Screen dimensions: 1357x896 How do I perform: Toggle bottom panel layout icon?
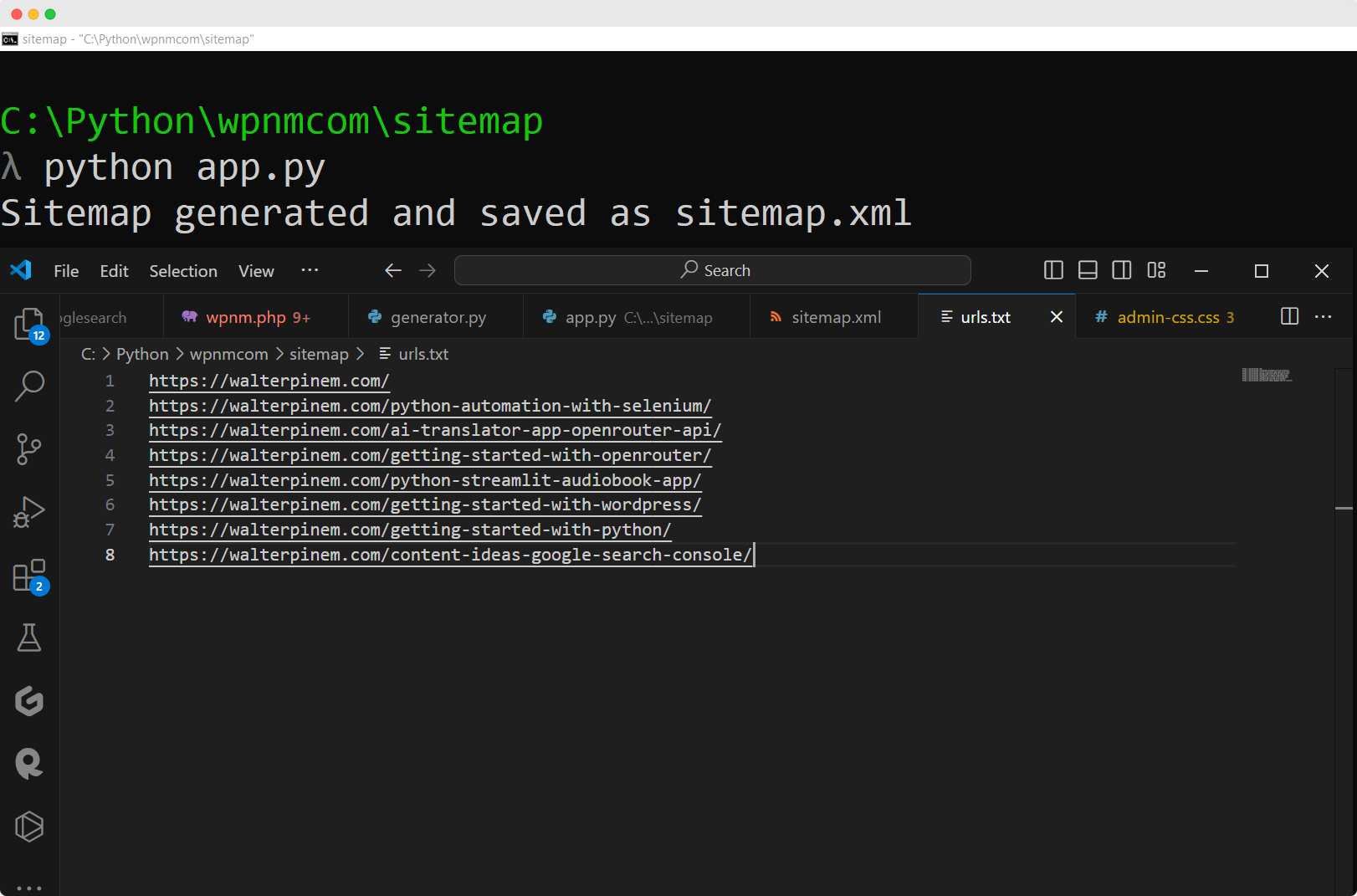1088,270
